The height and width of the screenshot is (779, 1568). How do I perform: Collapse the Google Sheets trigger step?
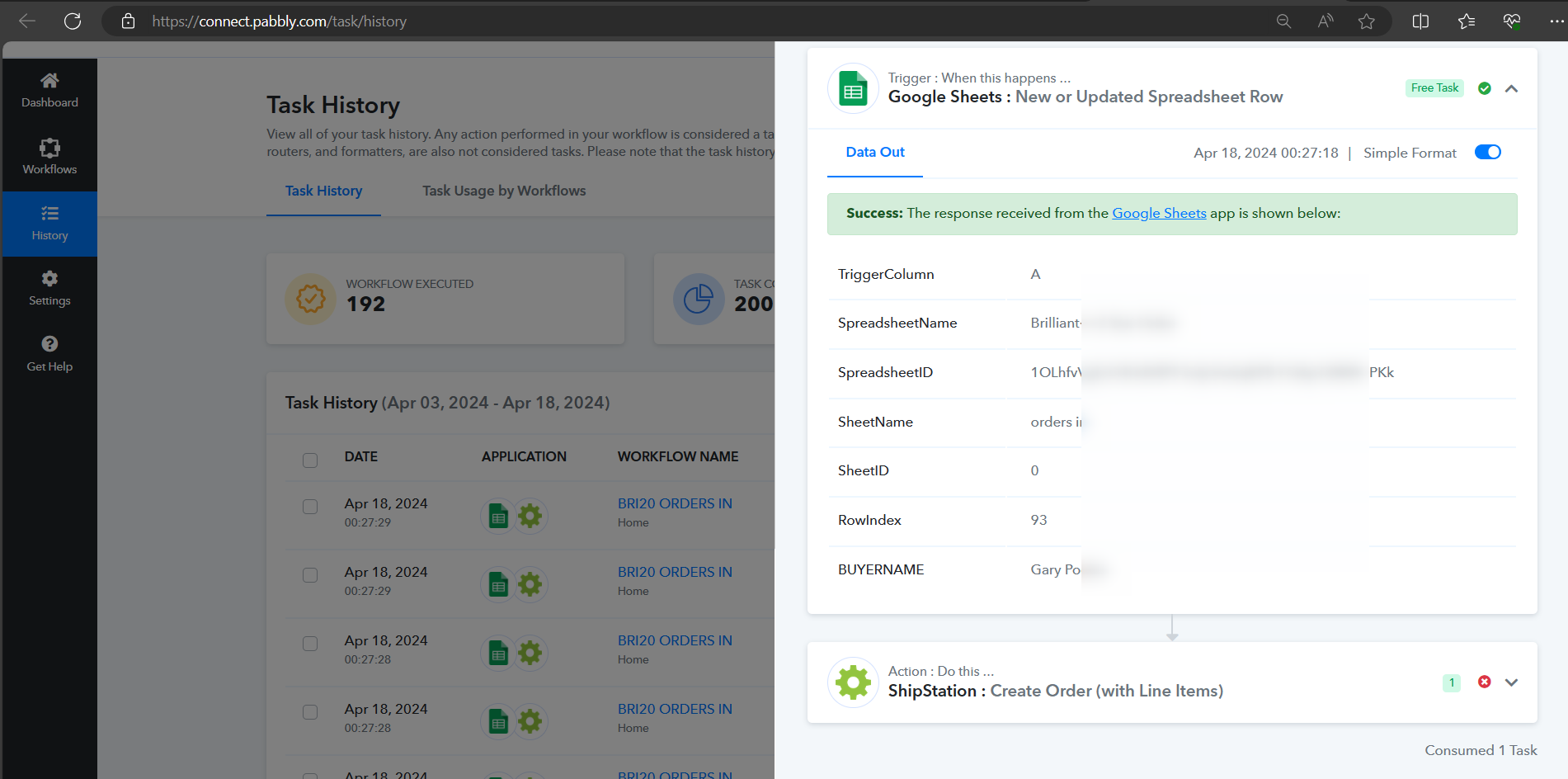point(1511,88)
